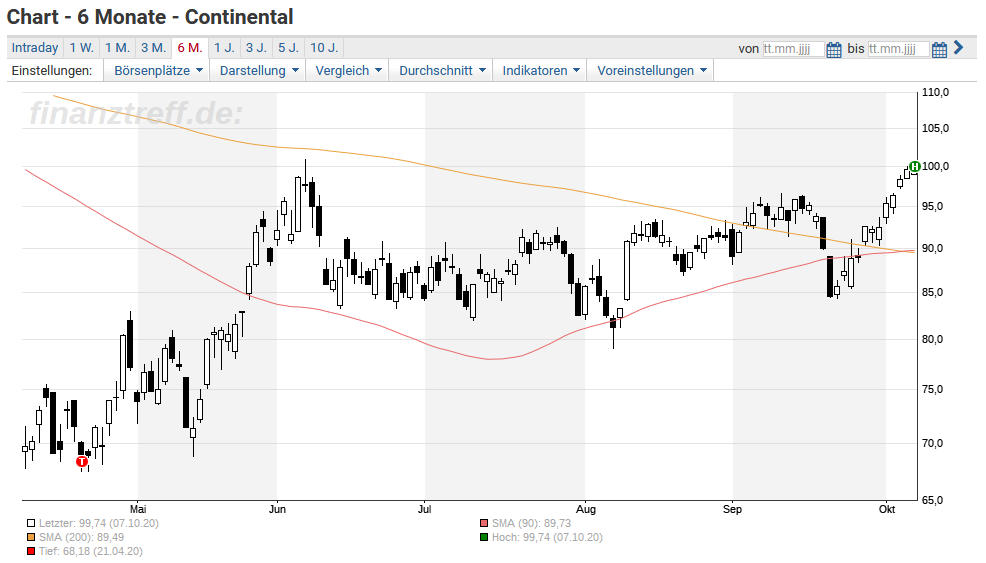Click the 'von' start date field

[x=793, y=49]
